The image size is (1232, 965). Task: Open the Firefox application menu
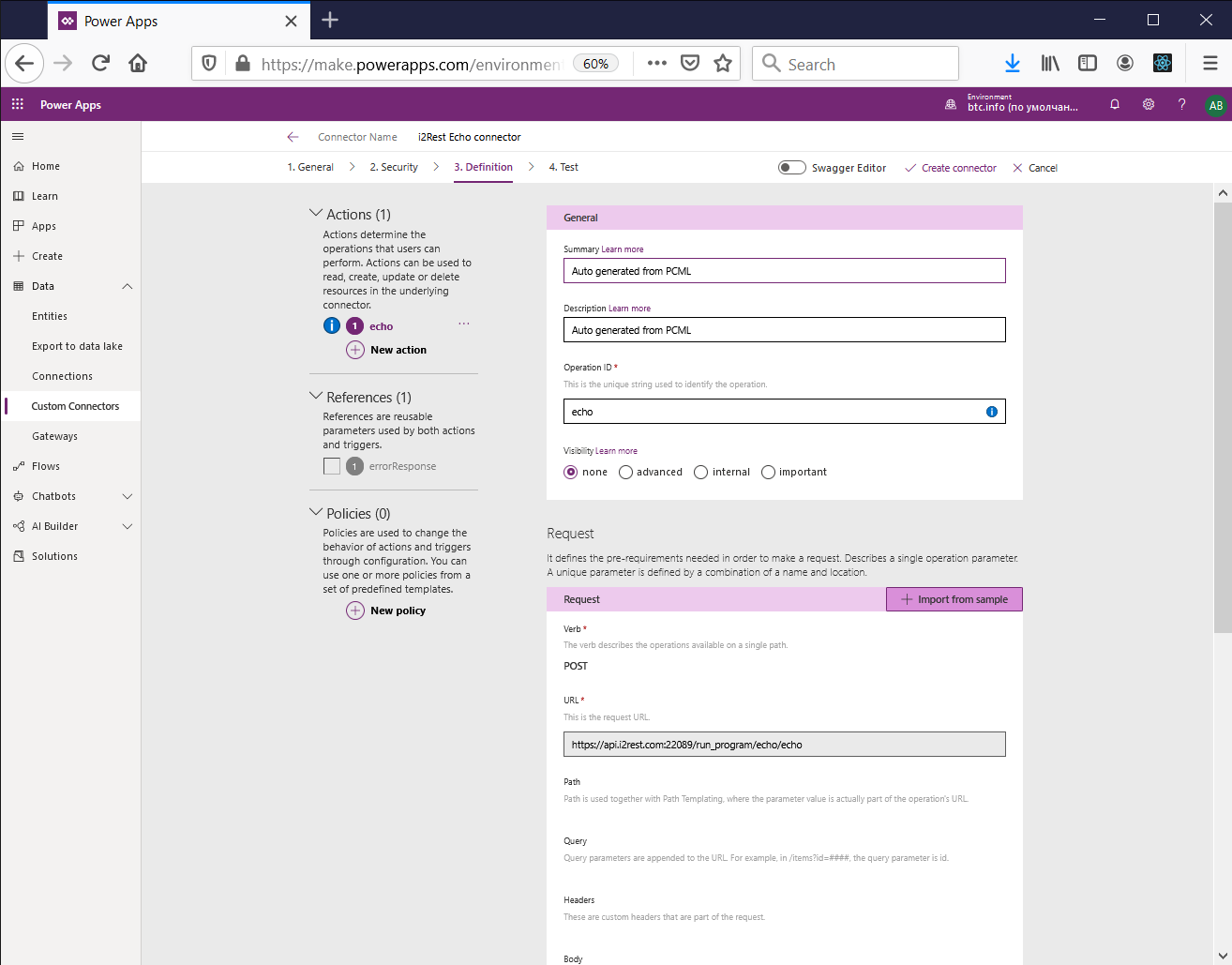click(x=1210, y=63)
